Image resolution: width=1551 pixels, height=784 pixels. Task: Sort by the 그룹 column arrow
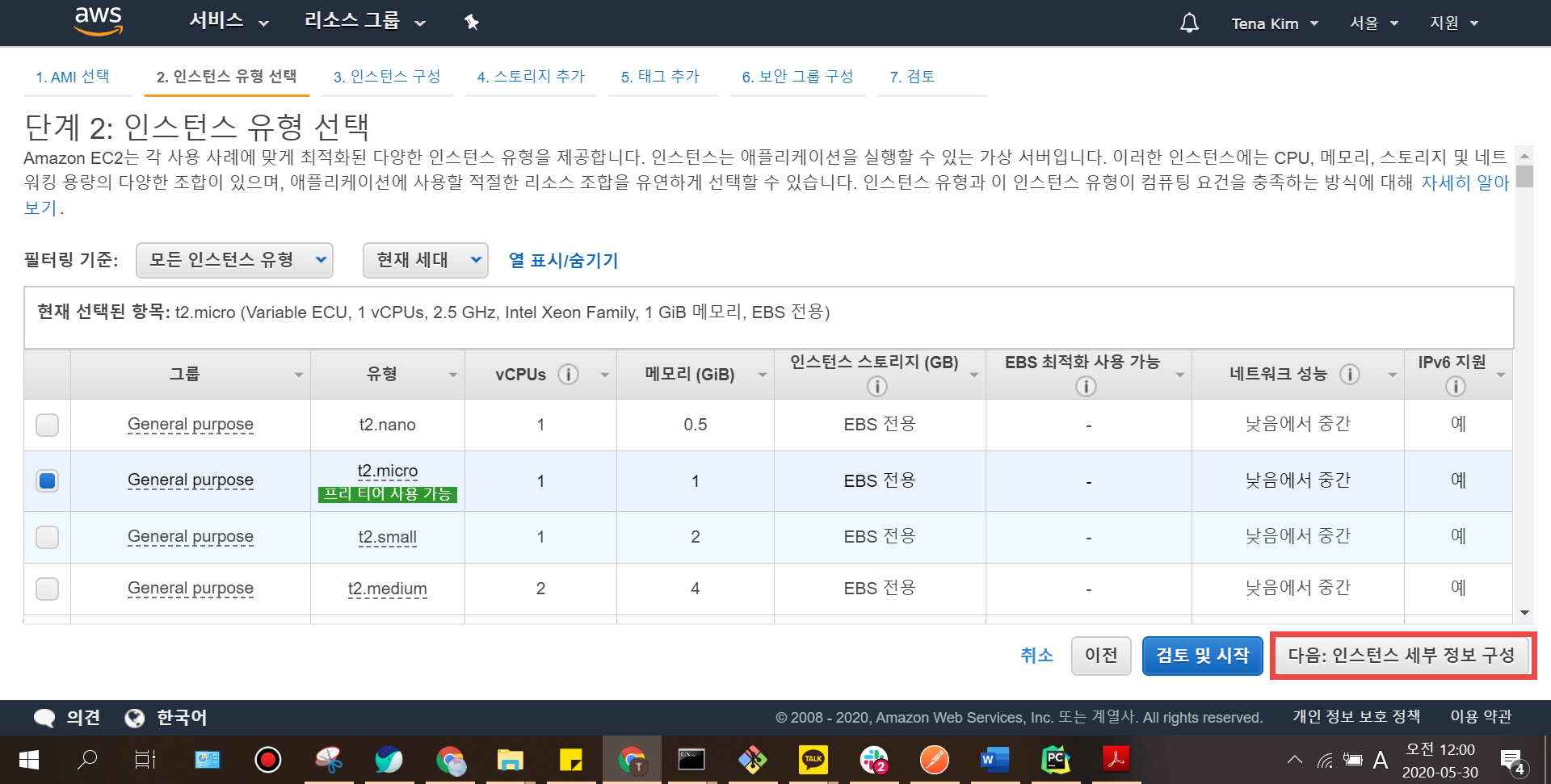tap(299, 375)
